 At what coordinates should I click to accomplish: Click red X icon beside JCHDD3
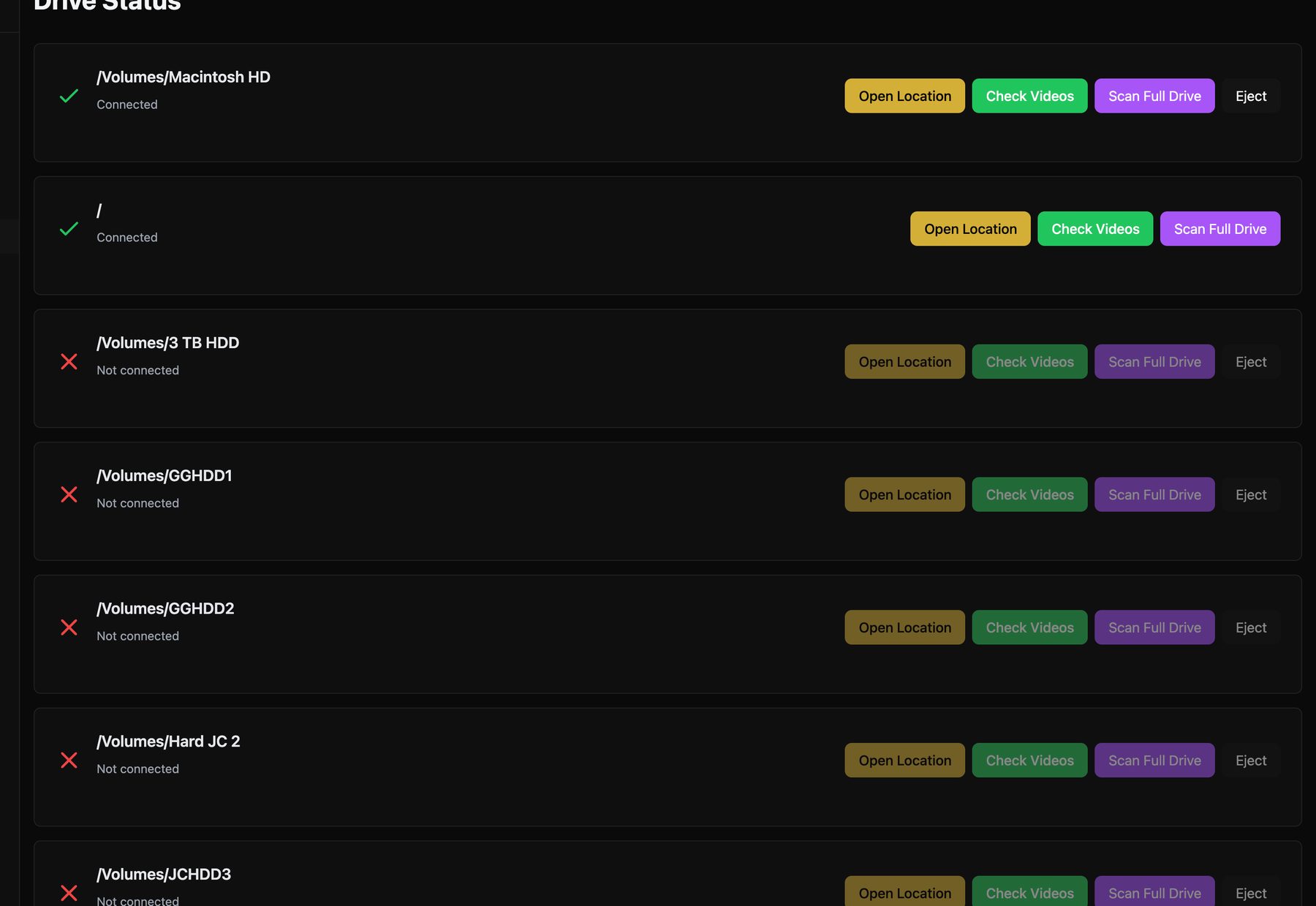click(69, 892)
